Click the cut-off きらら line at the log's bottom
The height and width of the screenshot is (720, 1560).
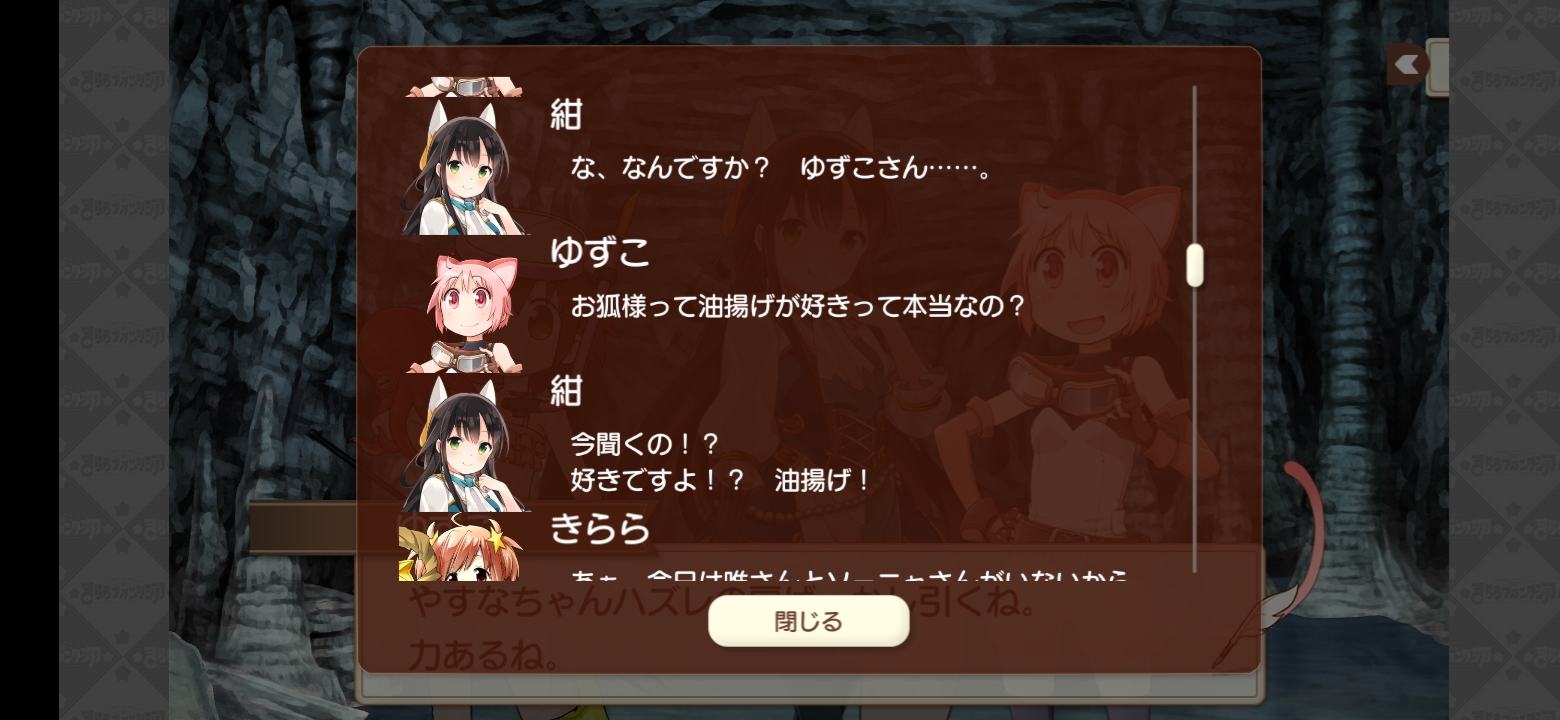click(850, 575)
